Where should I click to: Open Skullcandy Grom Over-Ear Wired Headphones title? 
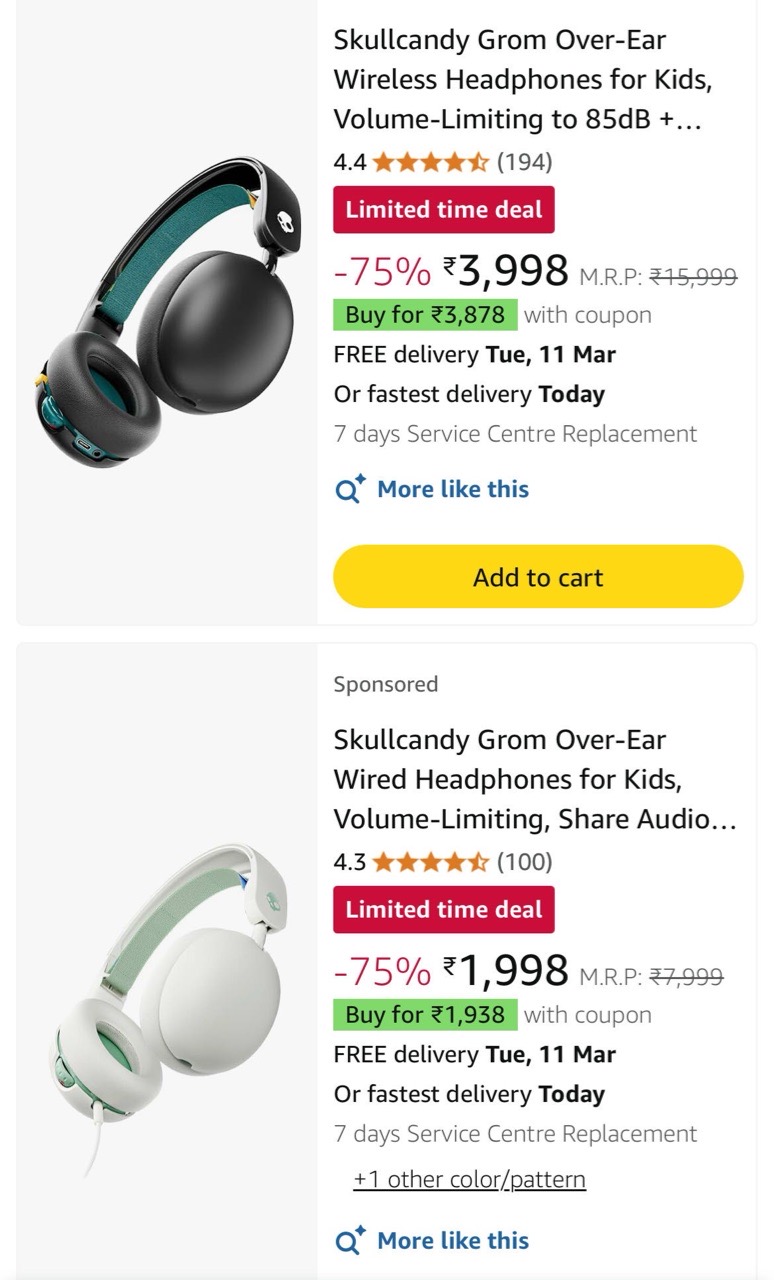point(535,780)
